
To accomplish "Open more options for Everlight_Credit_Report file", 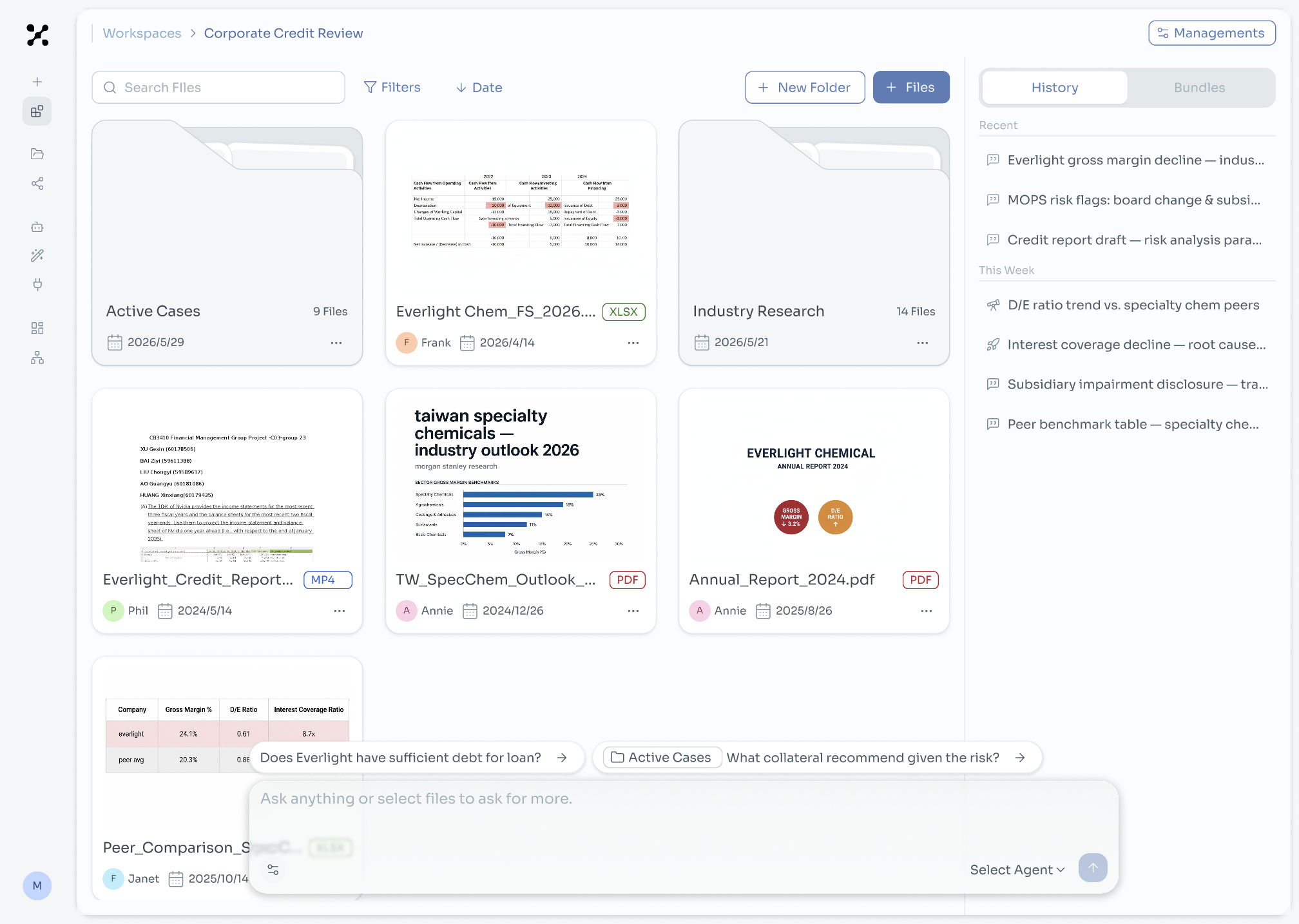I will 340,611.
